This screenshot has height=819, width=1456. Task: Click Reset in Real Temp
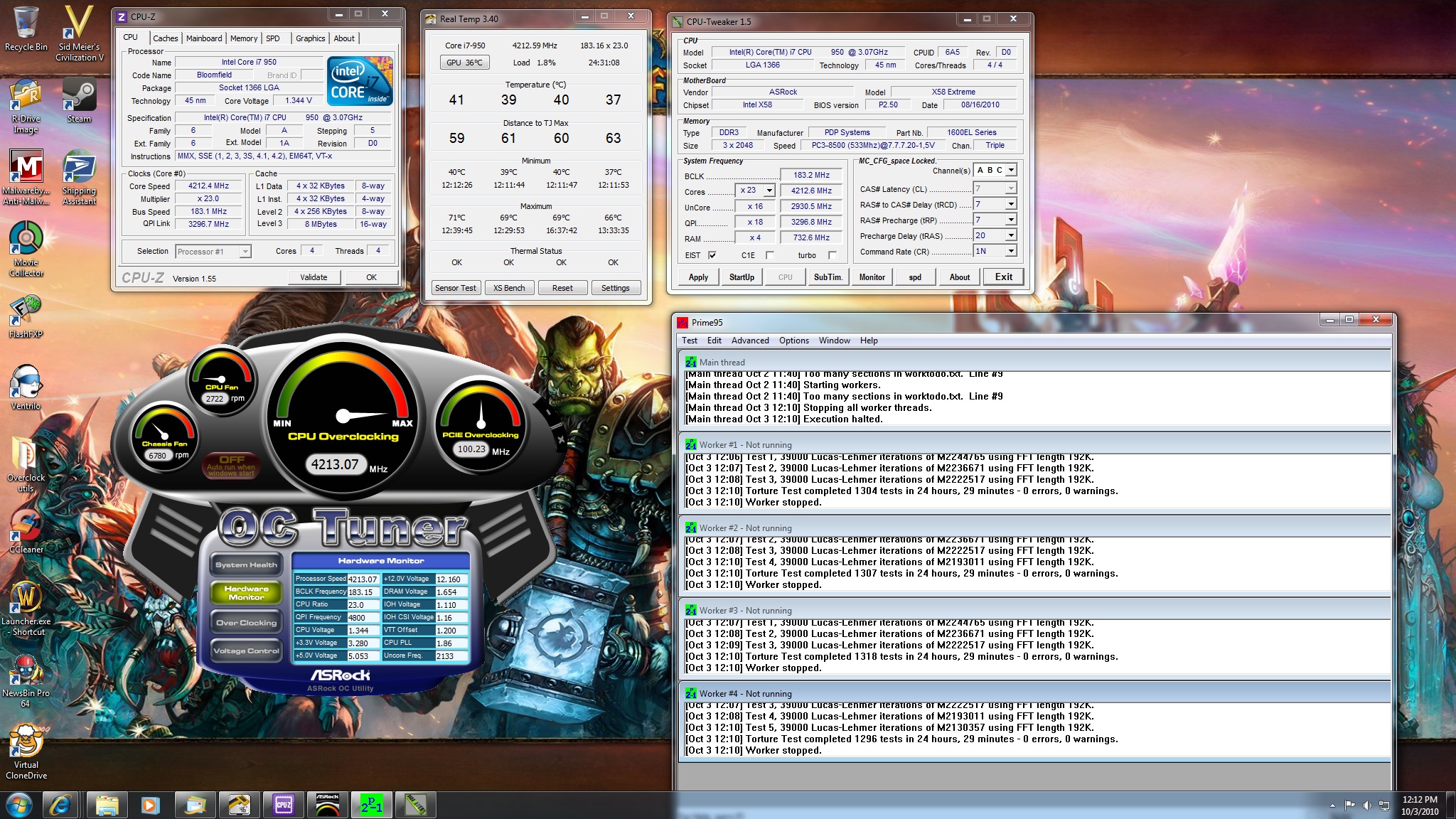pos(562,288)
